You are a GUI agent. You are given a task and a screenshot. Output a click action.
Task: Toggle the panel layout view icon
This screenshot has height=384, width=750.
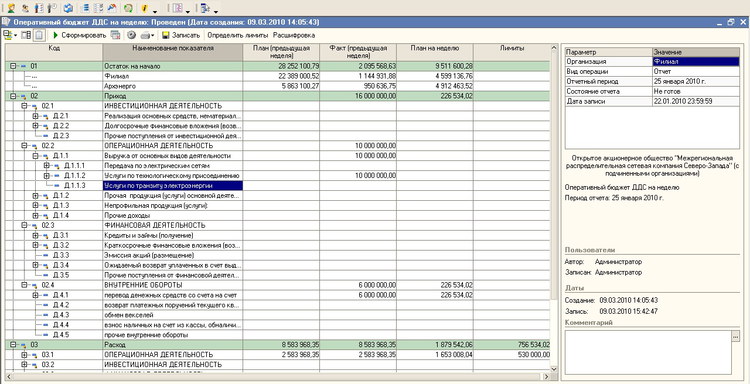coord(26,35)
